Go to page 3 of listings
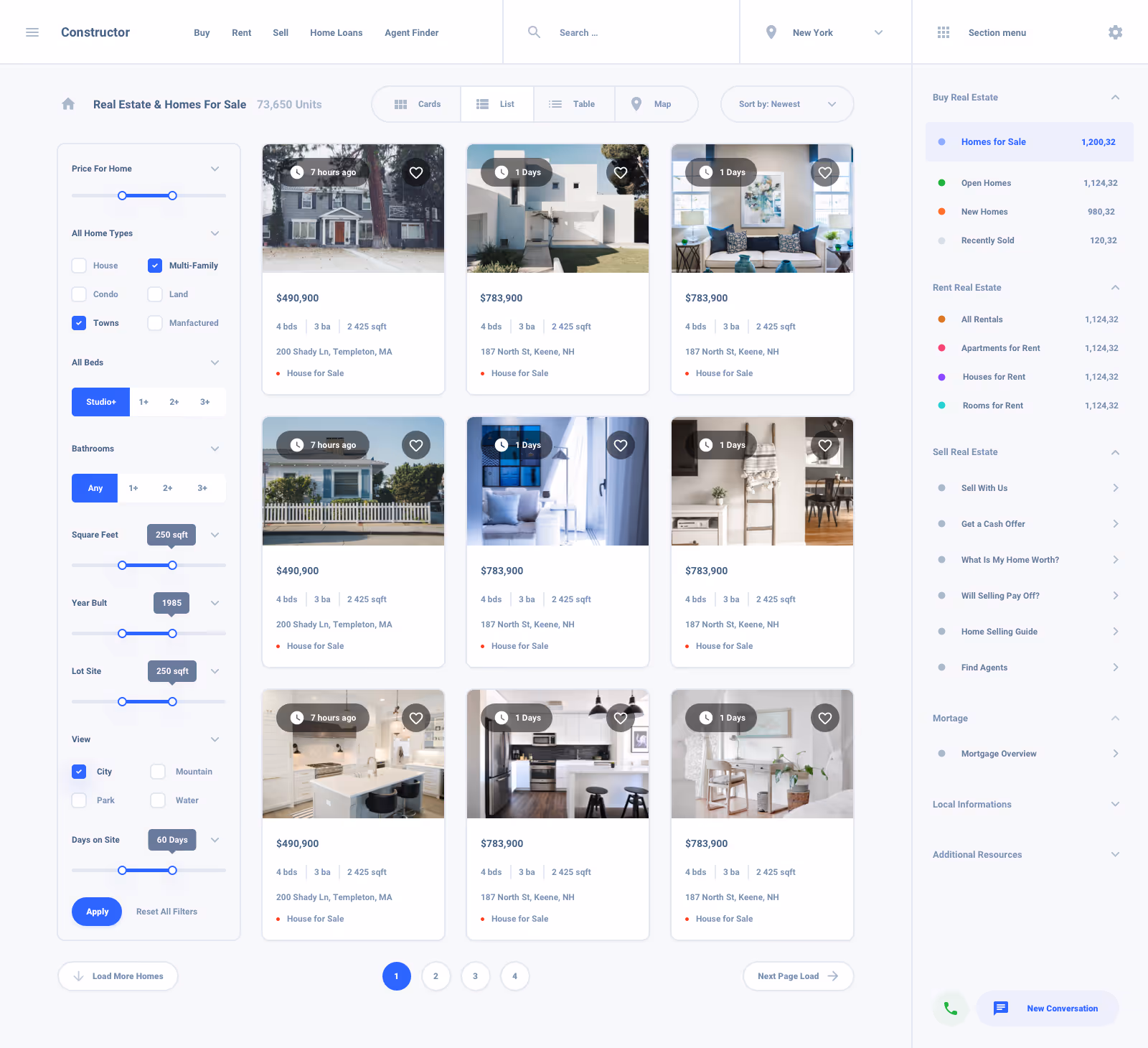This screenshot has height=1048, width=1148. tap(475, 976)
